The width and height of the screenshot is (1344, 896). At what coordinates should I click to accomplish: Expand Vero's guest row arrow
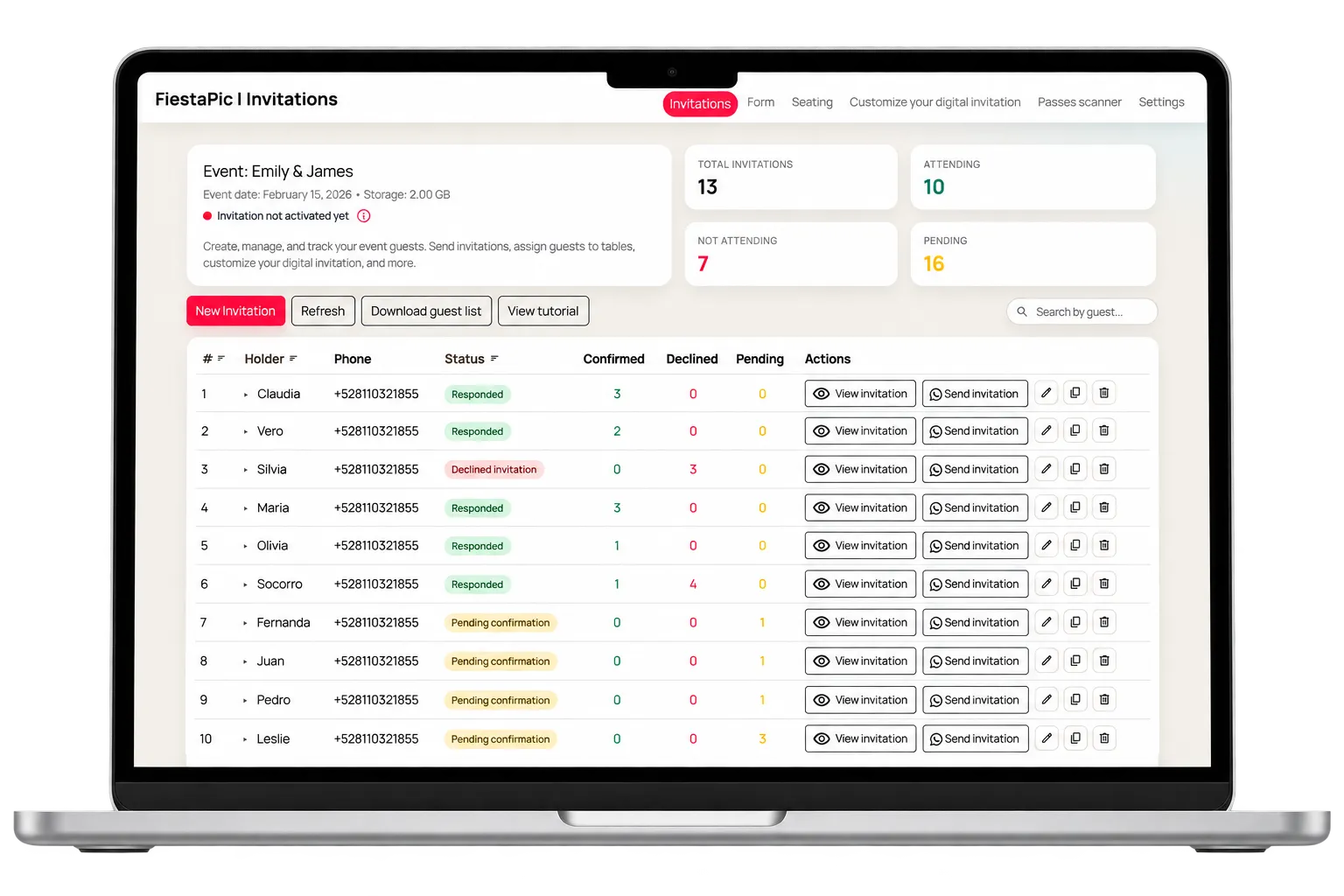click(246, 431)
